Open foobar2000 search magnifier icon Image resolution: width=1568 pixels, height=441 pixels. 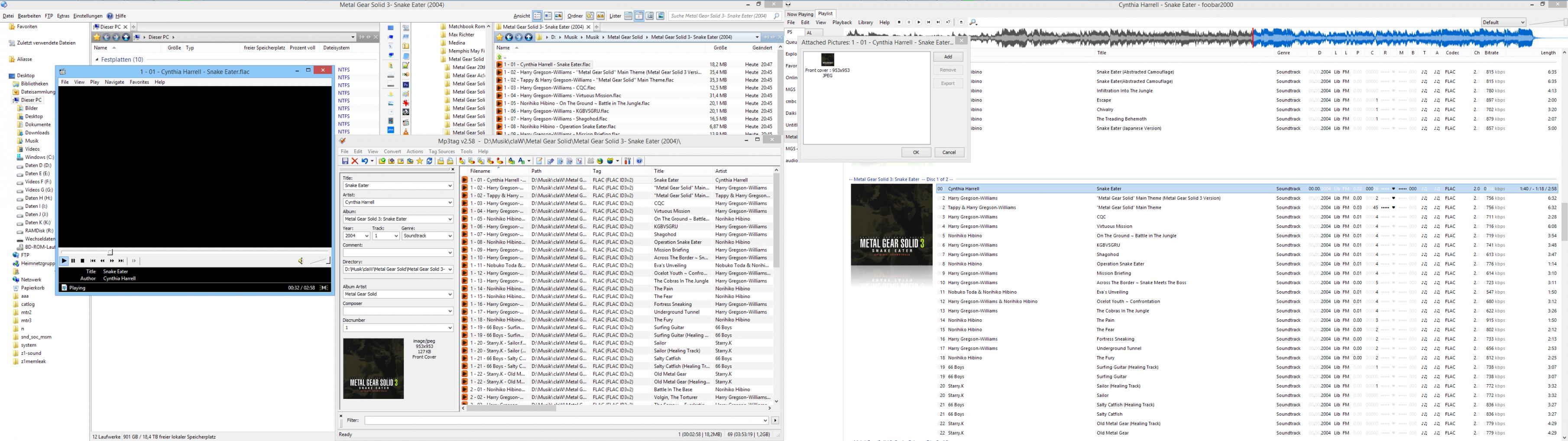click(x=973, y=23)
